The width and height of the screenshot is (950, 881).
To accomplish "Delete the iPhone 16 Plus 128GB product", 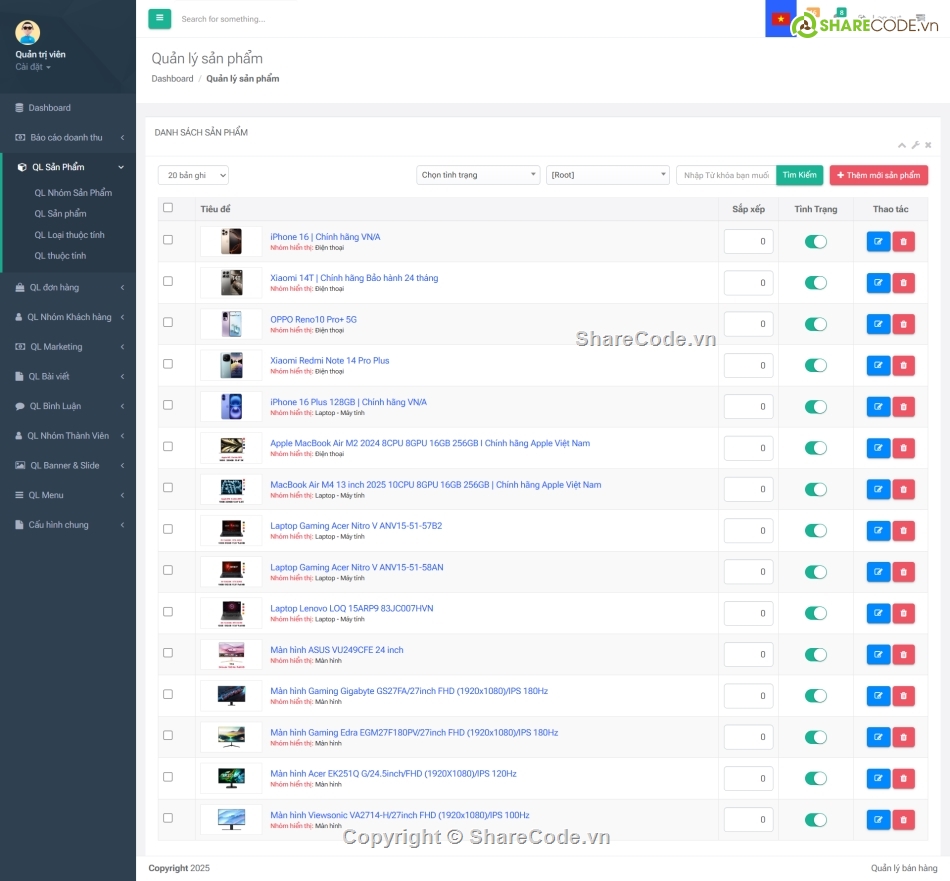I will tap(903, 407).
